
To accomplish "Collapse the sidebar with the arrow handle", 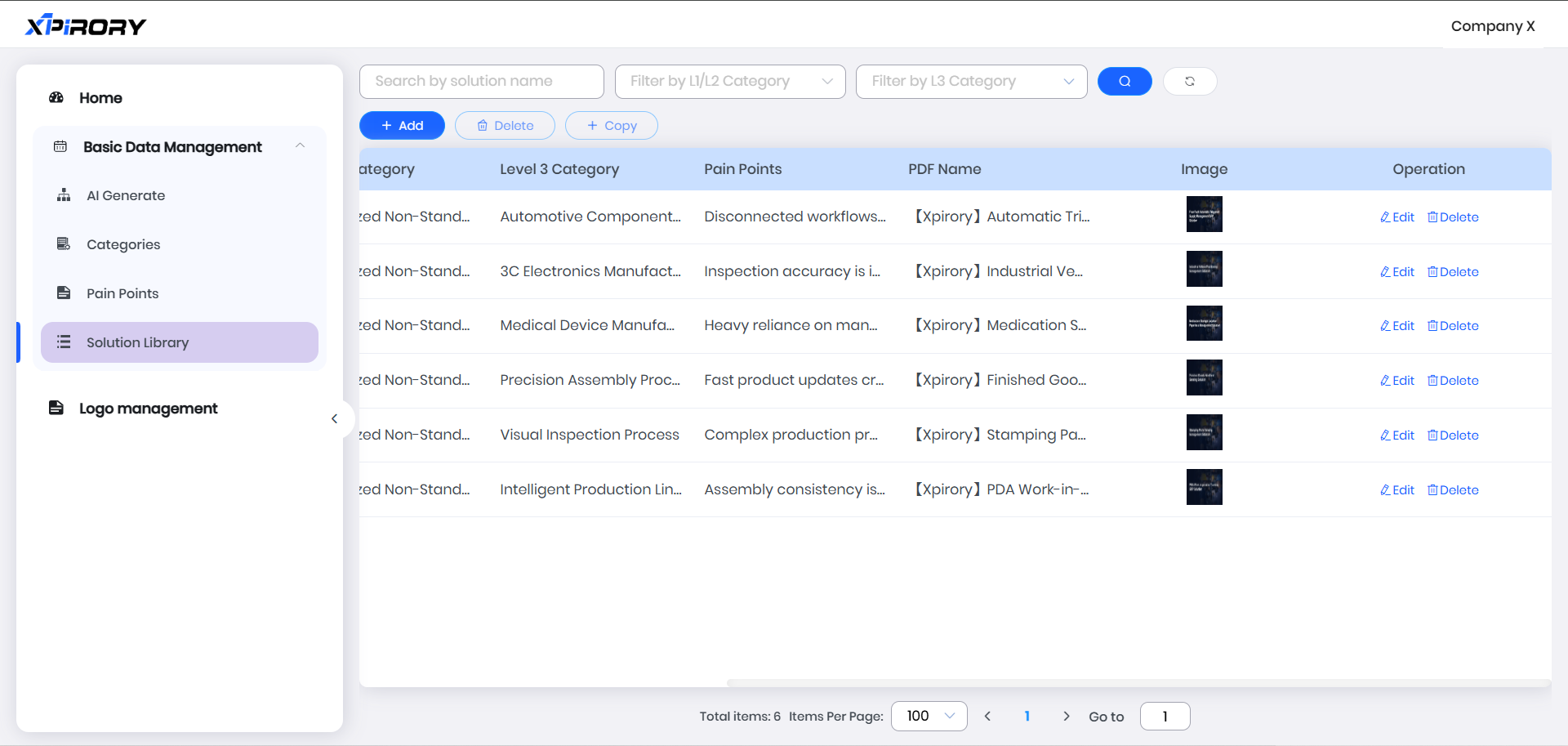I will coord(334,419).
